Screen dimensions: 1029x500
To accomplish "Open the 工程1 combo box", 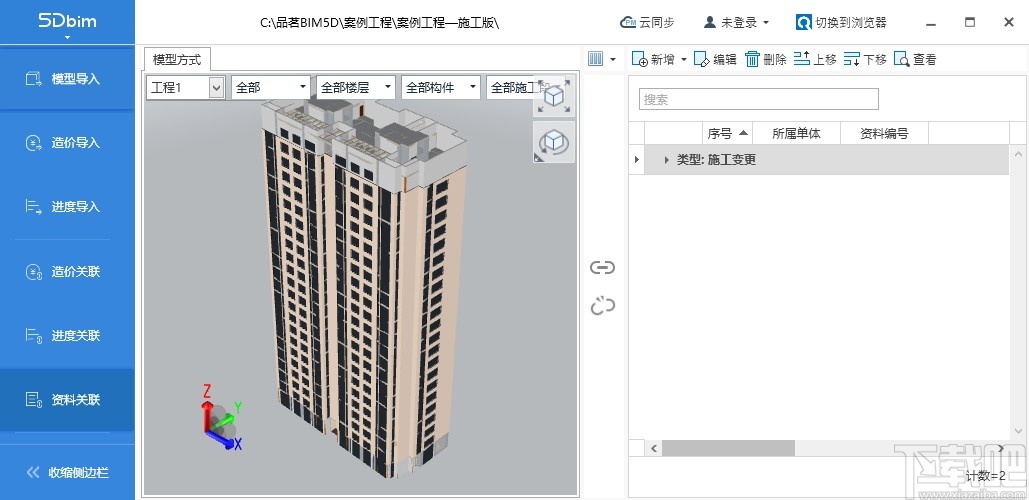I will (185, 87).
